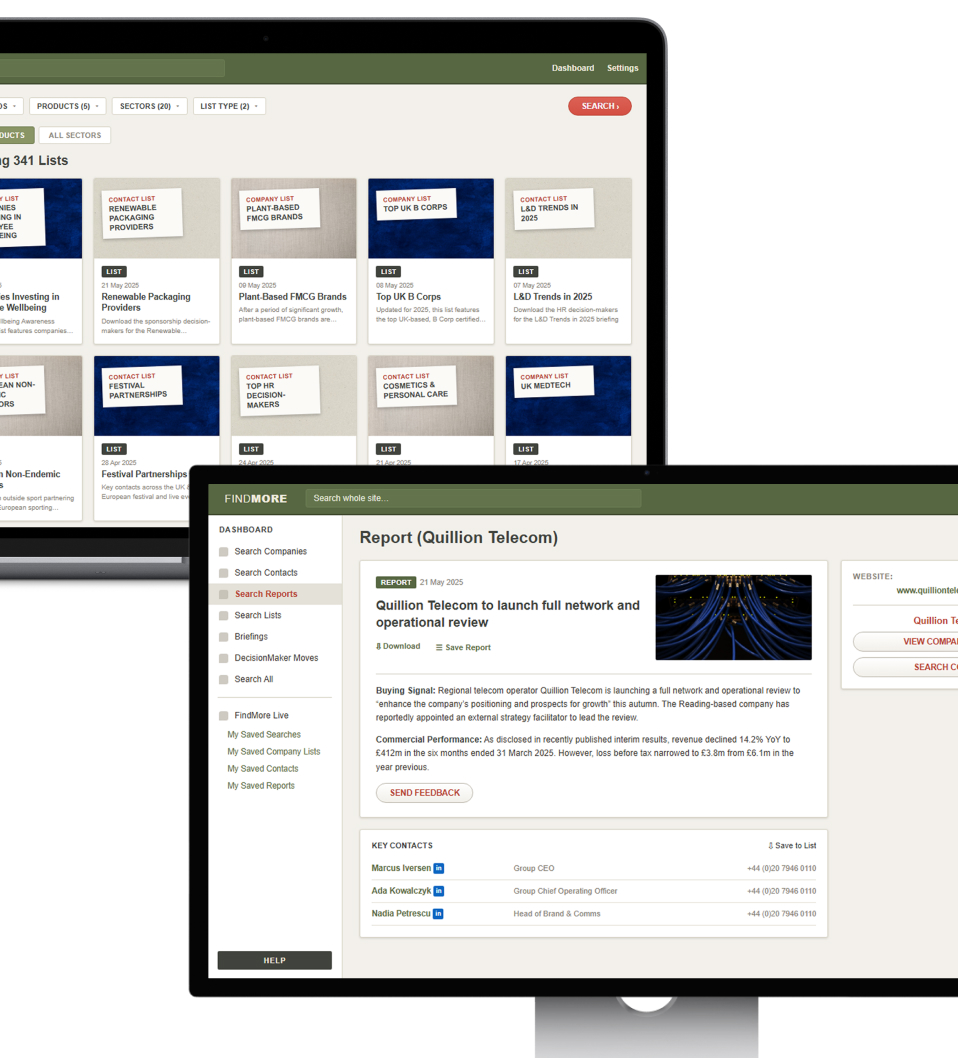This screenshot has width=958, height=1058.
Task: Click Marcus Iversen contact name
Action: (401, 868)
